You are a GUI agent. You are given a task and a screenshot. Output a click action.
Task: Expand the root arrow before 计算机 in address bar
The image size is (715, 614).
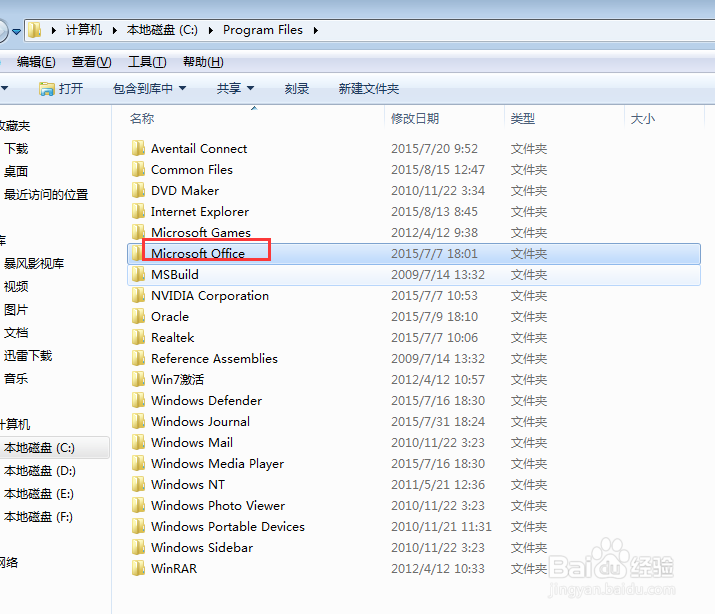click(x=54, y=31)
